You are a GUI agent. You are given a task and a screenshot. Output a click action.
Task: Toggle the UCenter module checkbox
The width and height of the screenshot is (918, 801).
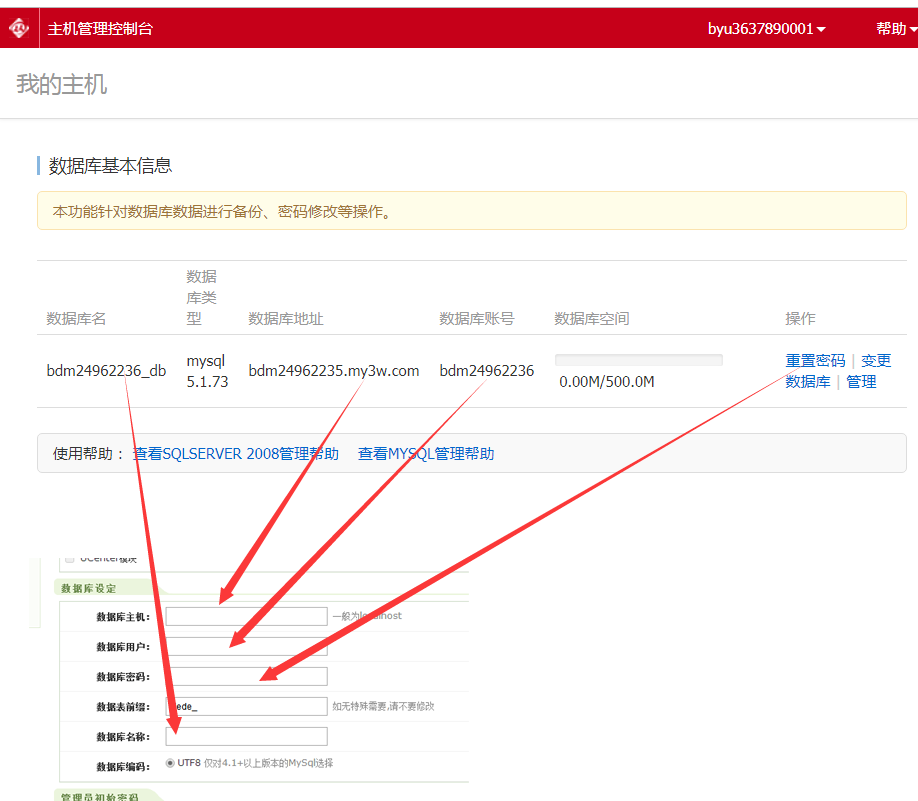[71, 558]
